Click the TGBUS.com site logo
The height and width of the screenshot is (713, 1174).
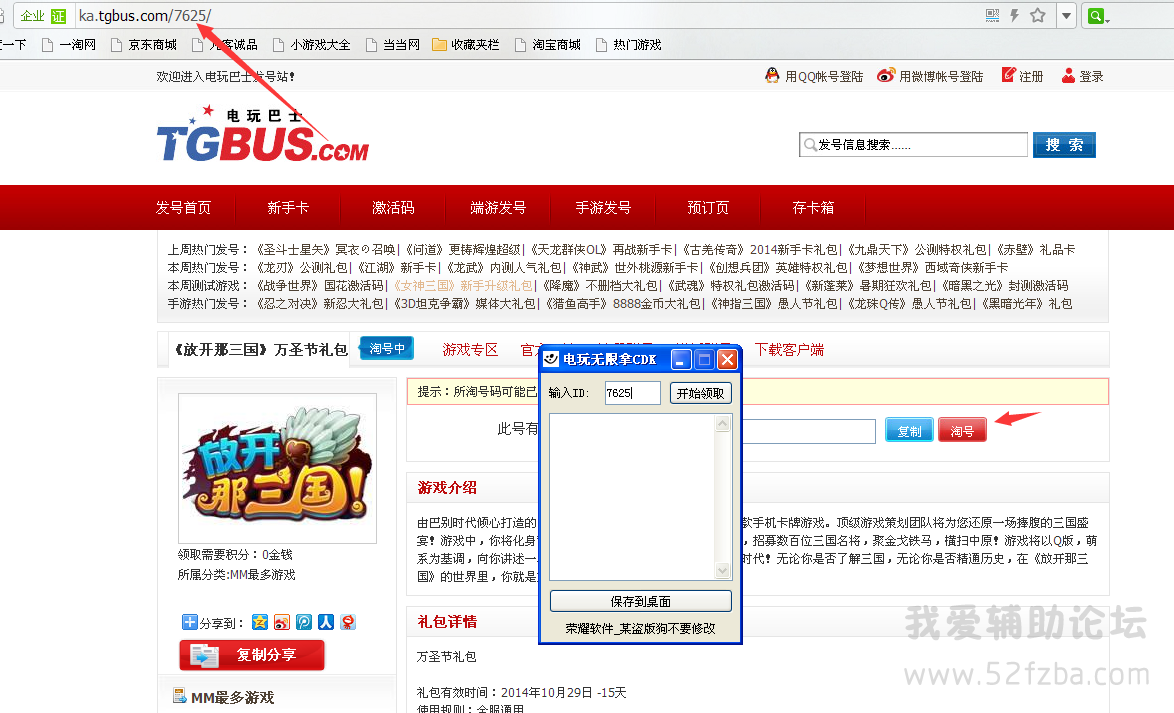coord(263,135)
